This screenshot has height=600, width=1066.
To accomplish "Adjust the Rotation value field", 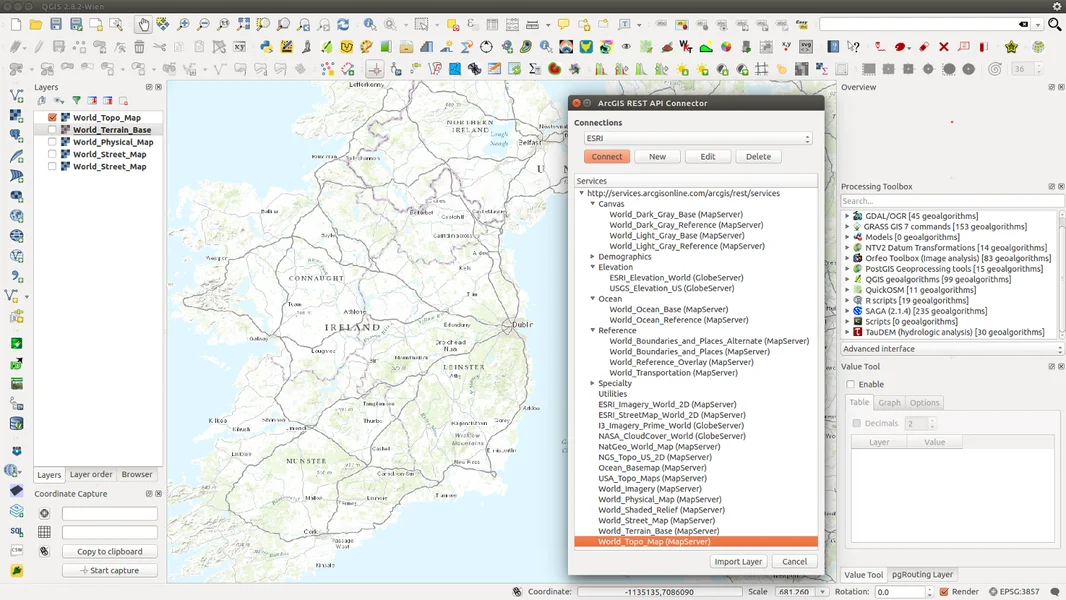I will point(897,591).
